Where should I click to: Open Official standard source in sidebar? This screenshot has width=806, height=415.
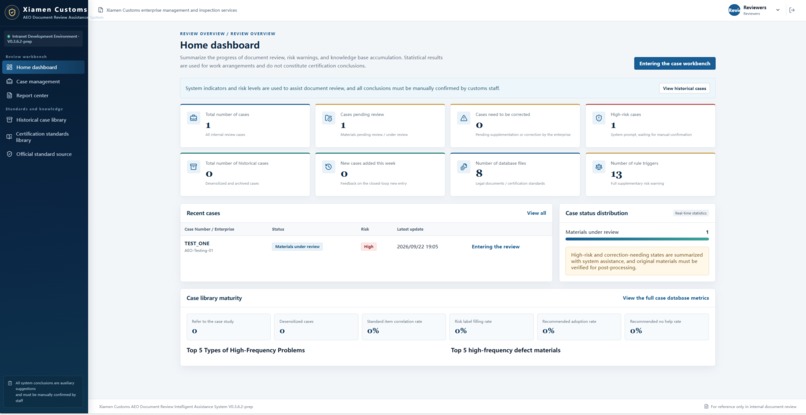[43, 154]
